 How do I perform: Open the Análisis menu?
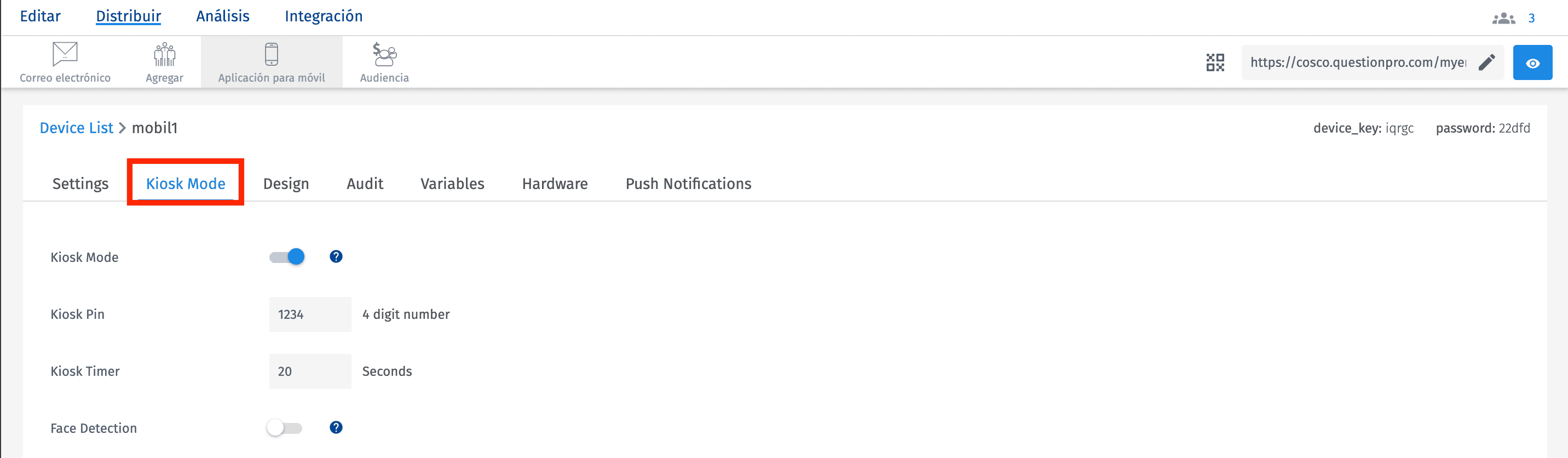tap(223, 16)
